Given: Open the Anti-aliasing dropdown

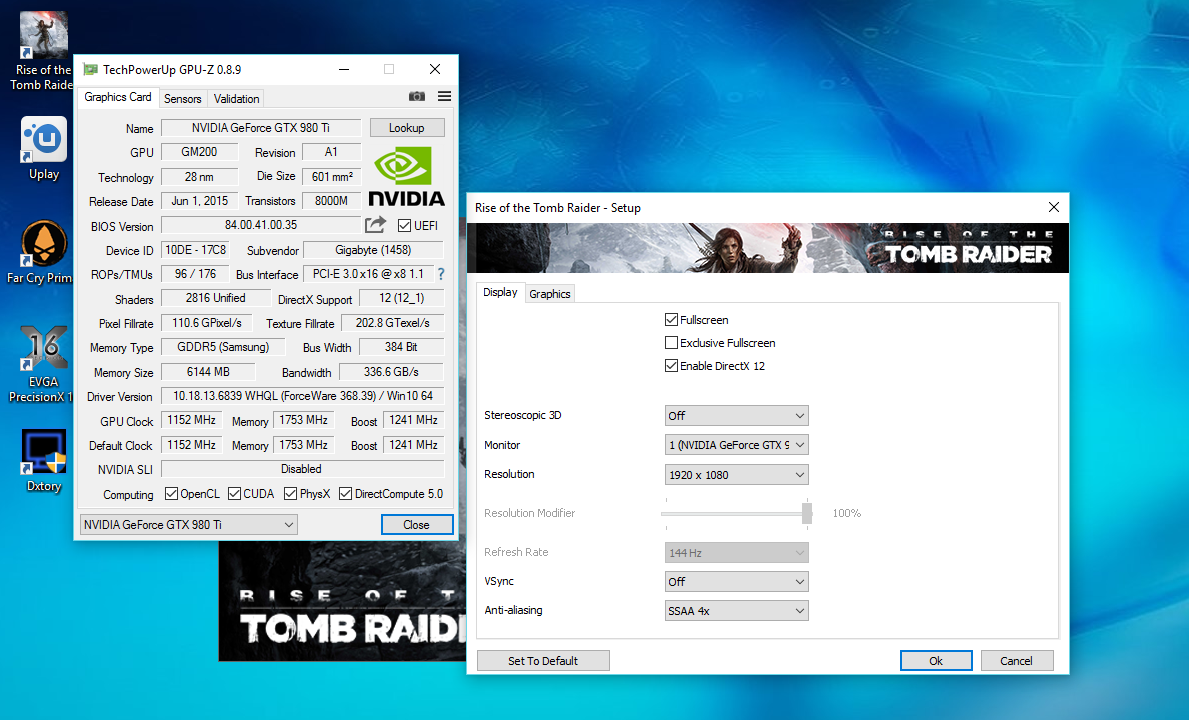Looking at the screenshot, I should (x=736, y=611).
